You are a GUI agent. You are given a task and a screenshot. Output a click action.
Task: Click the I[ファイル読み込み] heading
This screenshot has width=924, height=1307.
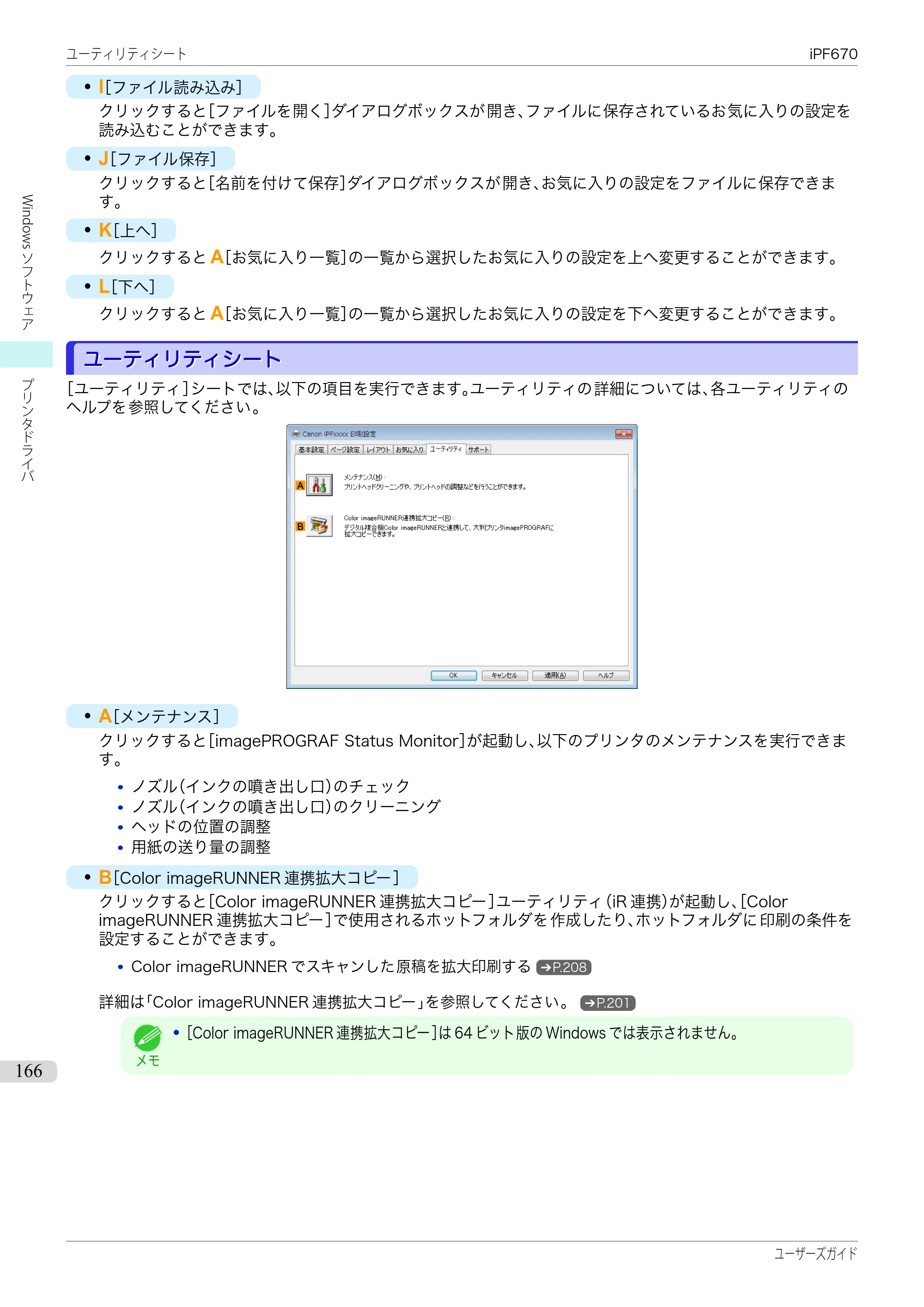(170, 87)
